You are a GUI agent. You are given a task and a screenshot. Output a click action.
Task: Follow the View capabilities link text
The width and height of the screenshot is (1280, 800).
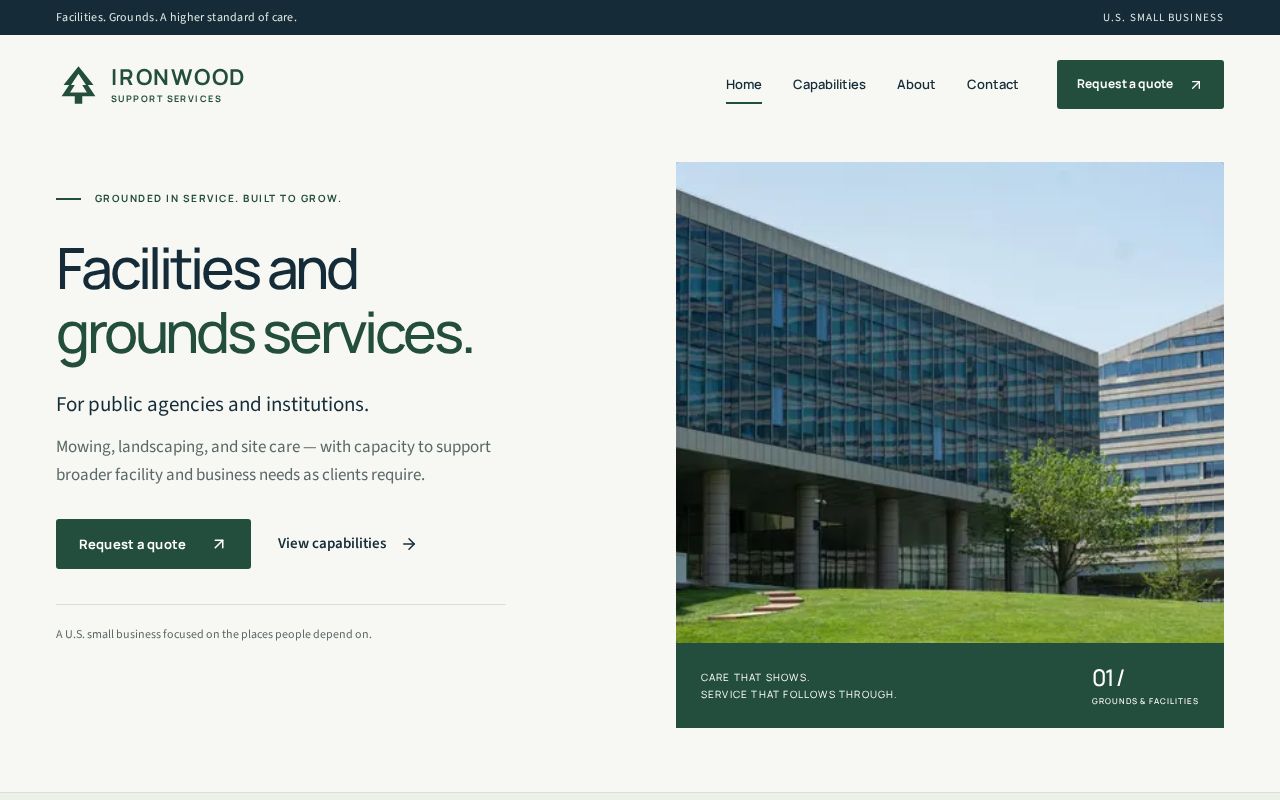point(332,543)
